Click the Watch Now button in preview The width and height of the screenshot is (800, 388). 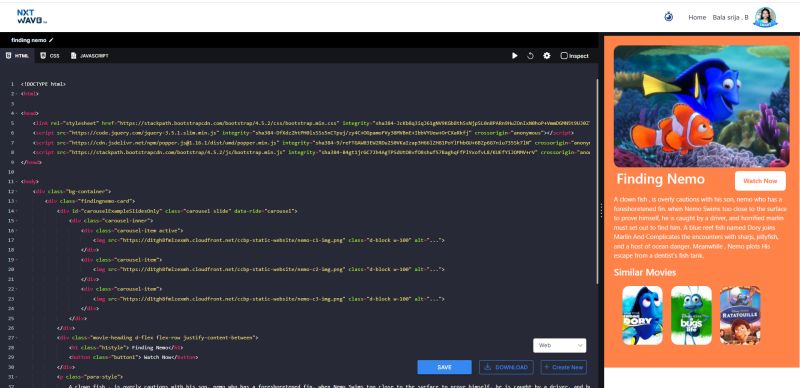(760, 181)
